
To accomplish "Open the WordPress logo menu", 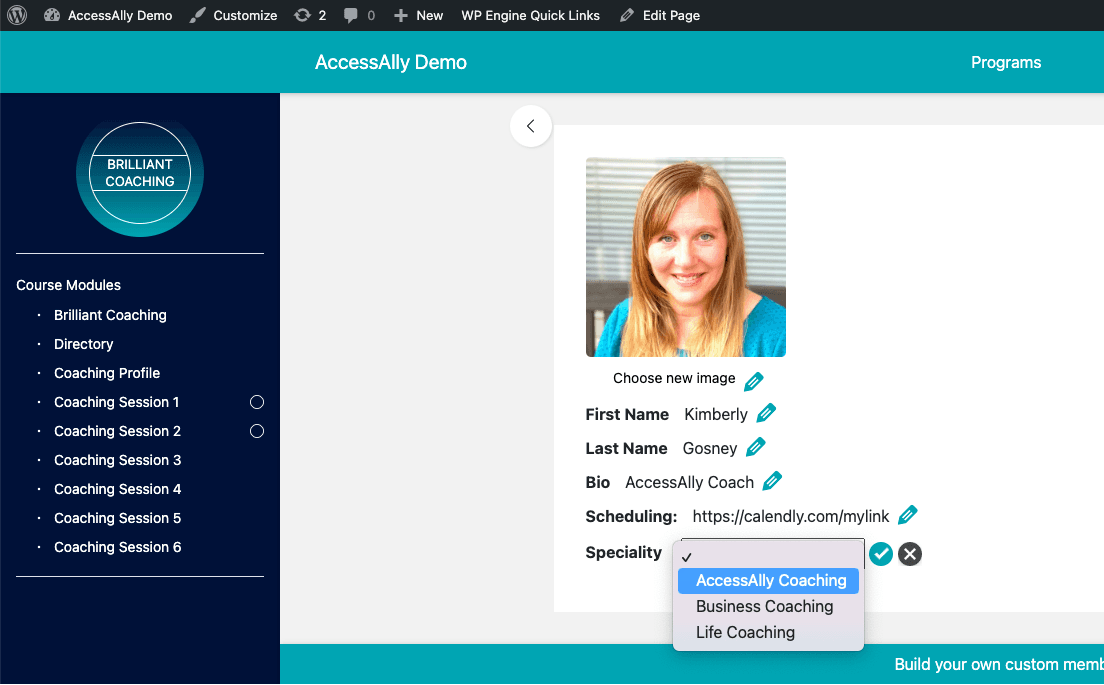I will pos(17,15).
